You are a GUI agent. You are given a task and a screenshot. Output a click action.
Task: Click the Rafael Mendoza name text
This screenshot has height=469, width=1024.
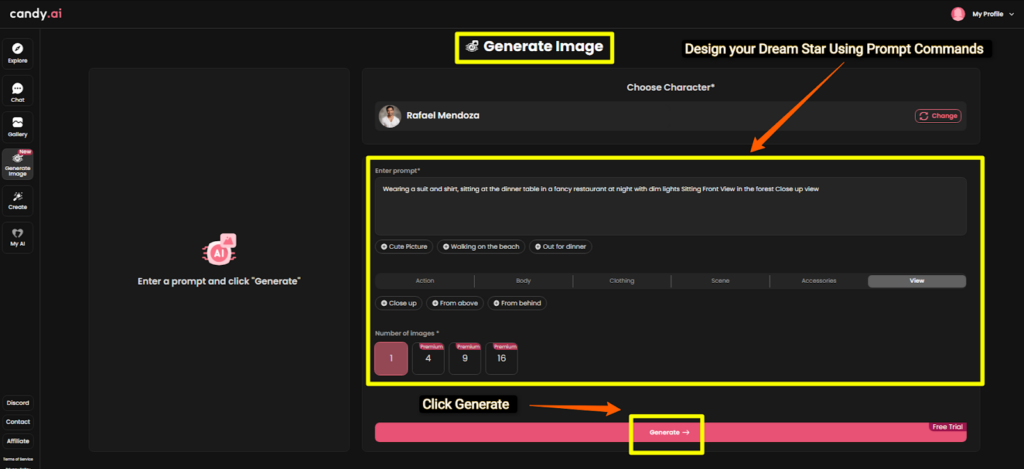click(x=443, y=116)
